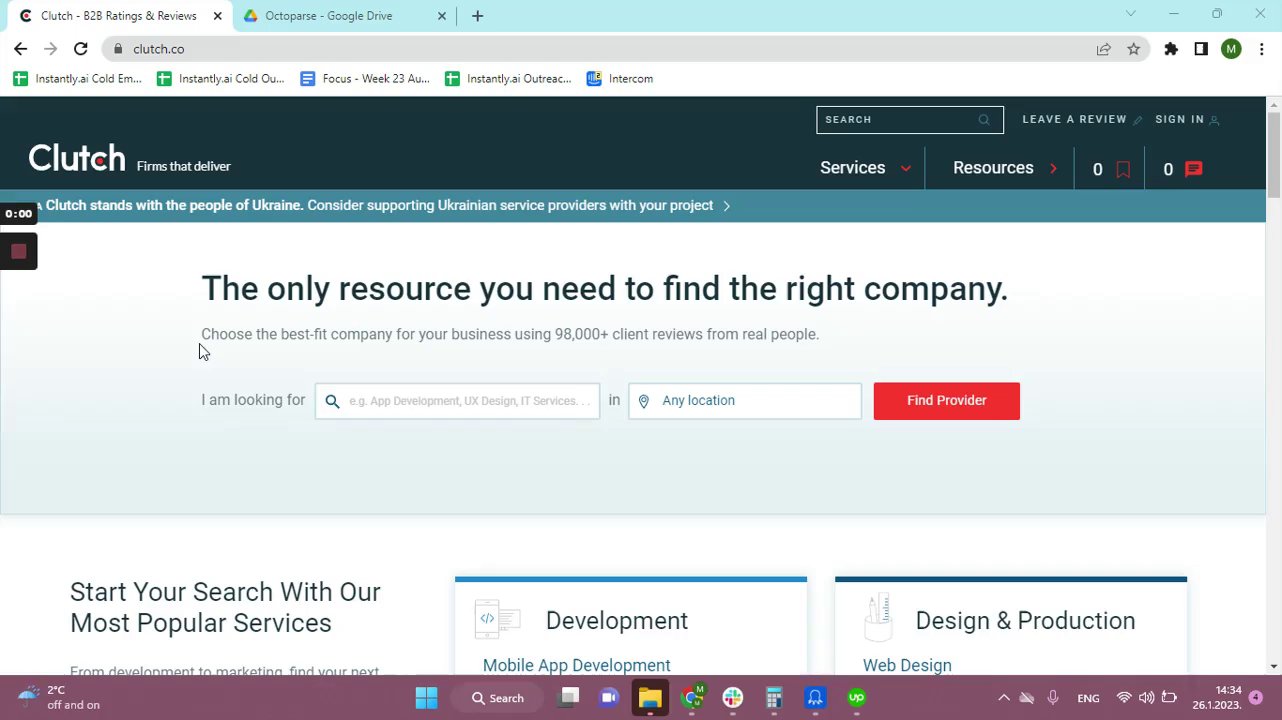Open the Octoparse taskbar icon
The width and height of the screenshot is (1282, 720).
[x=815, y=698]
